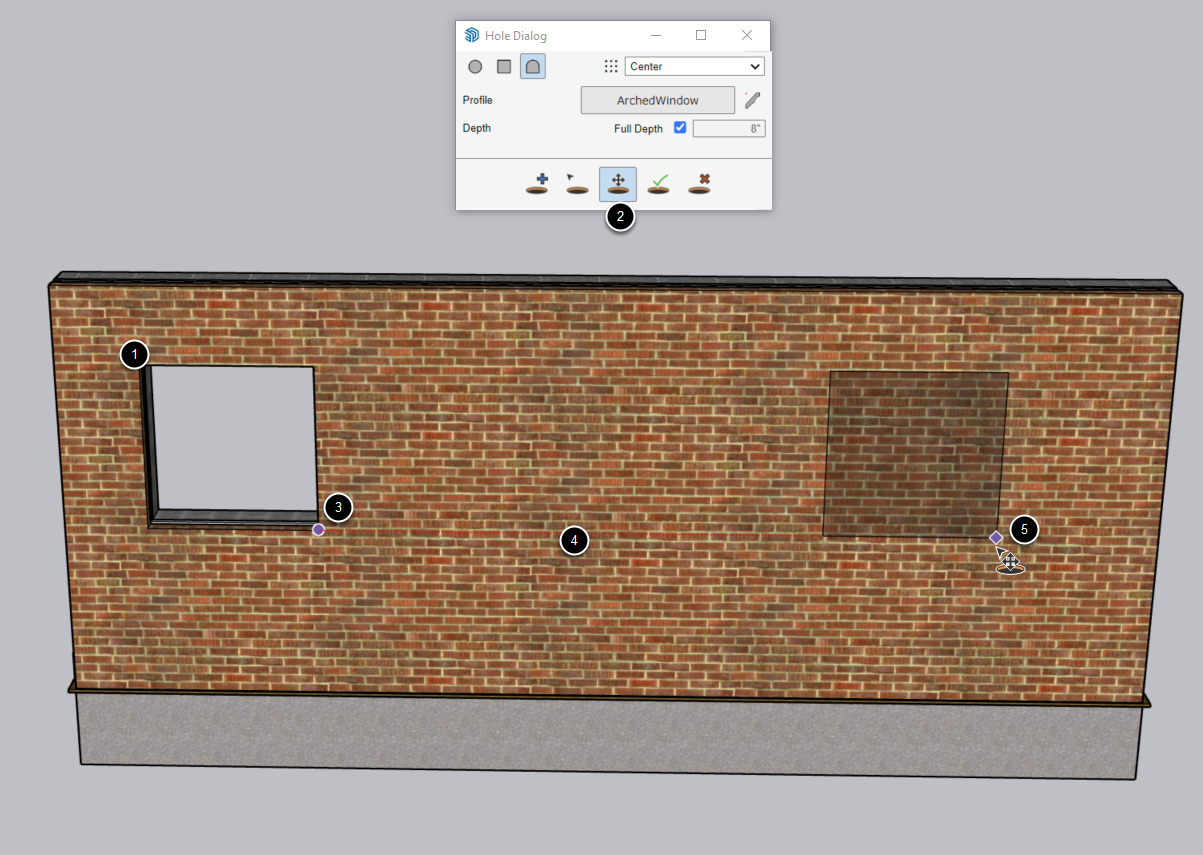Image resolution: width=1203 pixels, height=855 pixels.
Task: Click the shaded hole preview on the wall
Action: tap(915, 455)
